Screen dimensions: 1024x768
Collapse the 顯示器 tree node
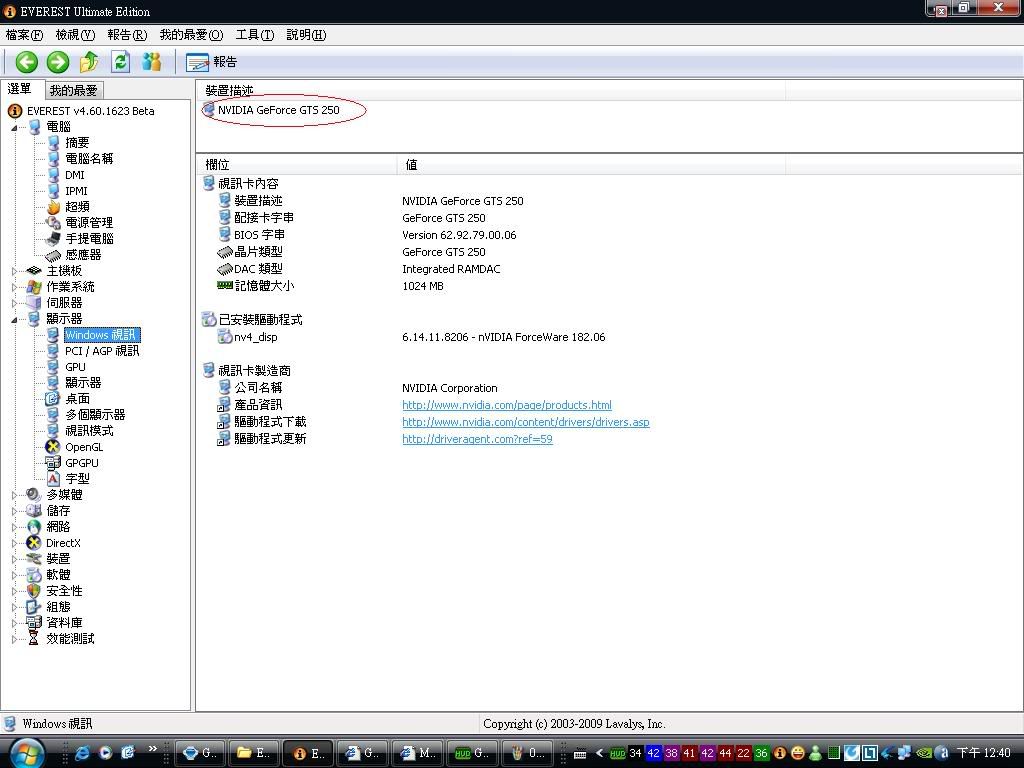click(x=15, y=319)
